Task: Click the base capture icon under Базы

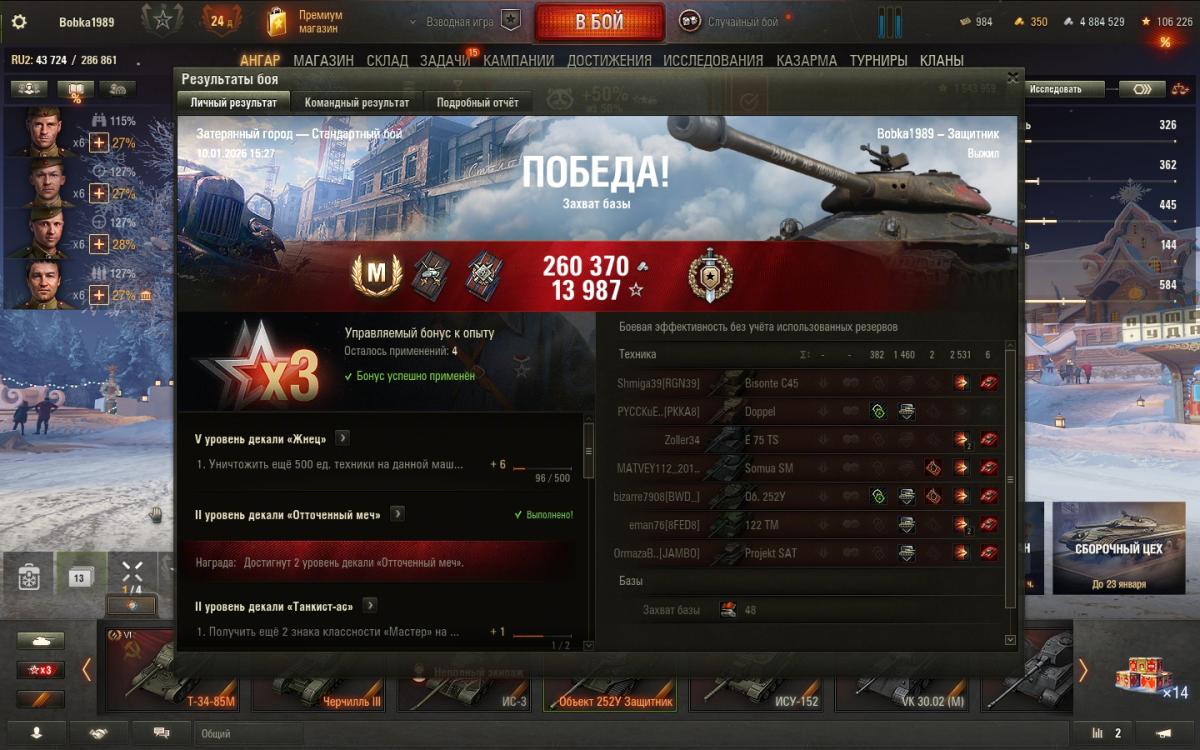Action: point(728,610)
